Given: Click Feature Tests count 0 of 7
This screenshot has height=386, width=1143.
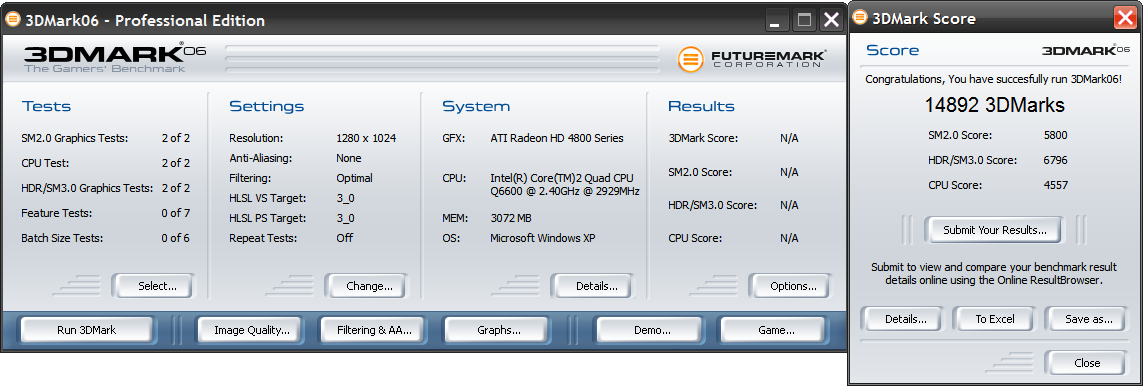Looking at the screenshot, I should tap(176, 213).
